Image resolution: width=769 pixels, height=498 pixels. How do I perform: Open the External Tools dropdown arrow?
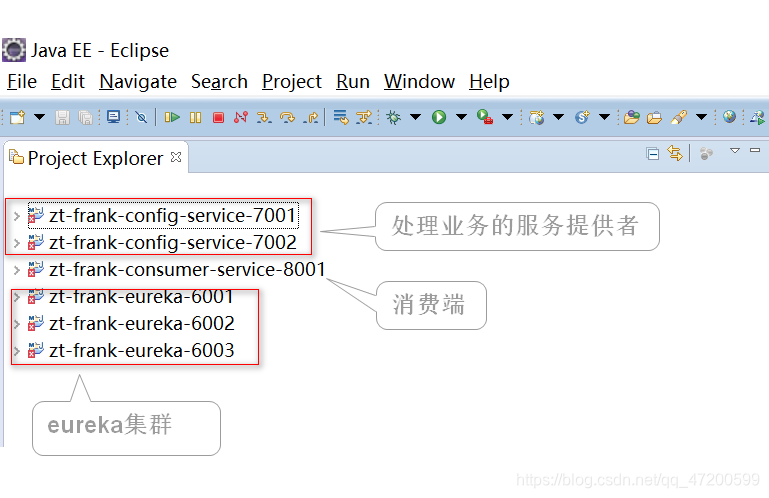pos(508,117)
